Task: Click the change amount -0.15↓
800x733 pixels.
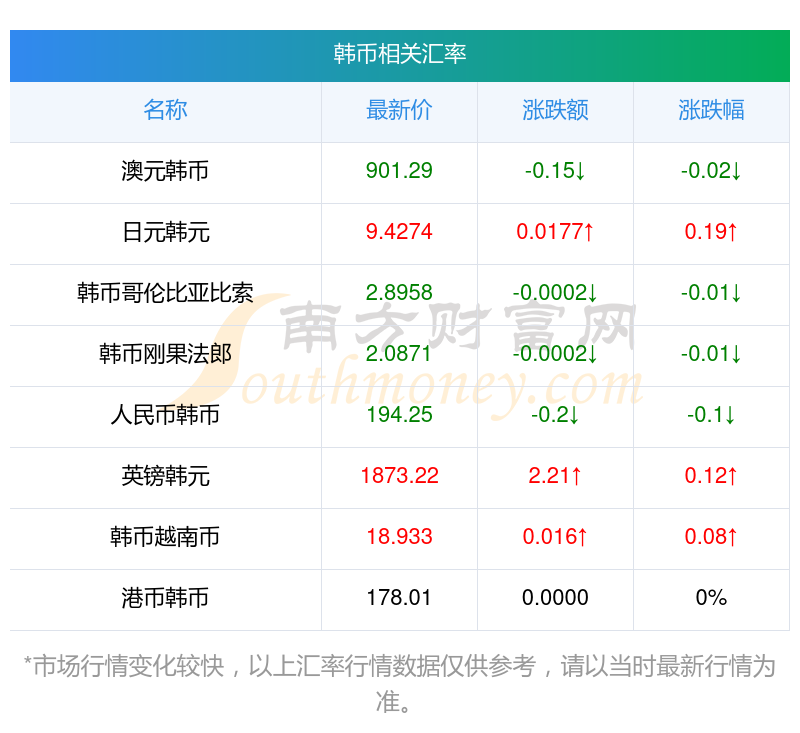Action: [555, 171]
